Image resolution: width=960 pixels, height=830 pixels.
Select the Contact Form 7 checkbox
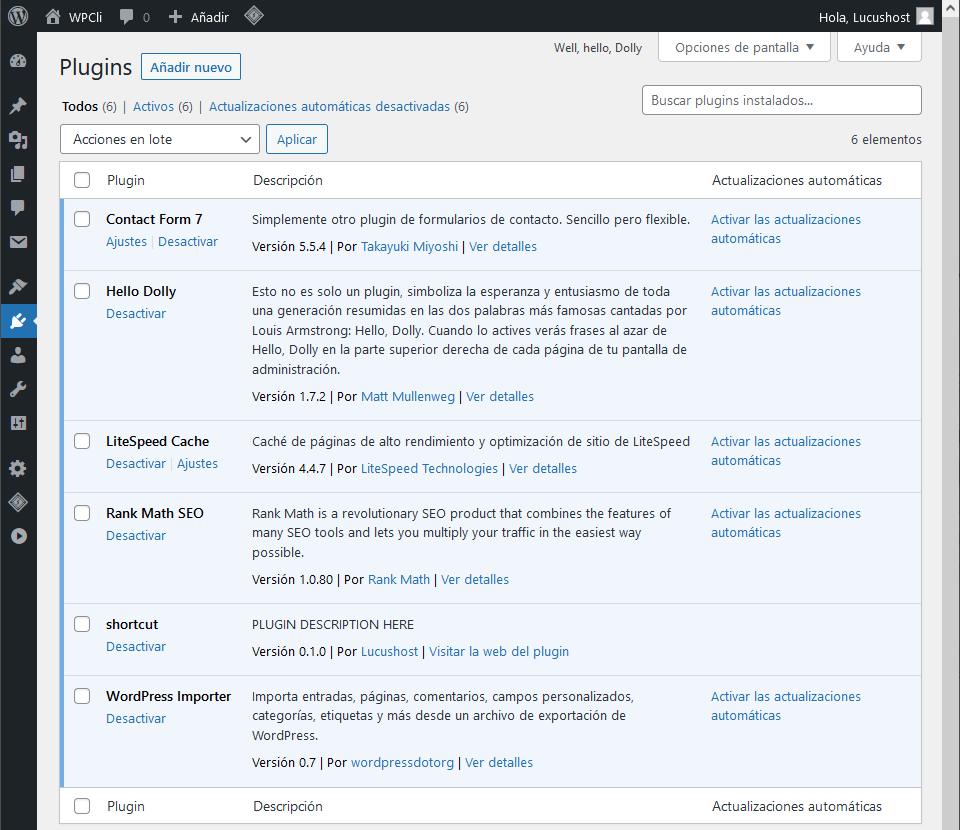point(82,219)
